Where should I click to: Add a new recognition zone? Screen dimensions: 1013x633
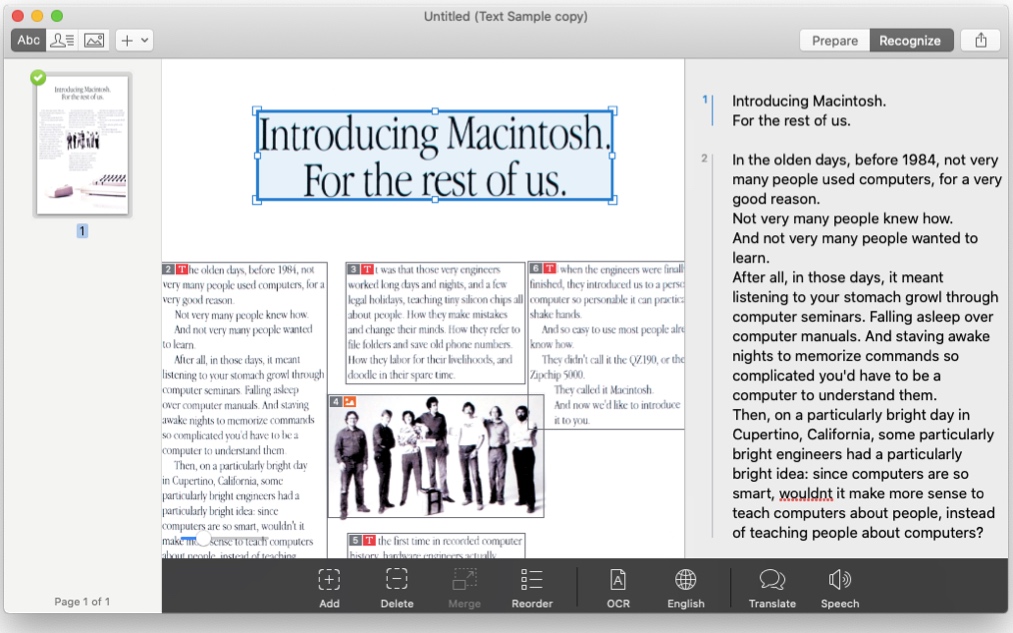tap(329, 587)
